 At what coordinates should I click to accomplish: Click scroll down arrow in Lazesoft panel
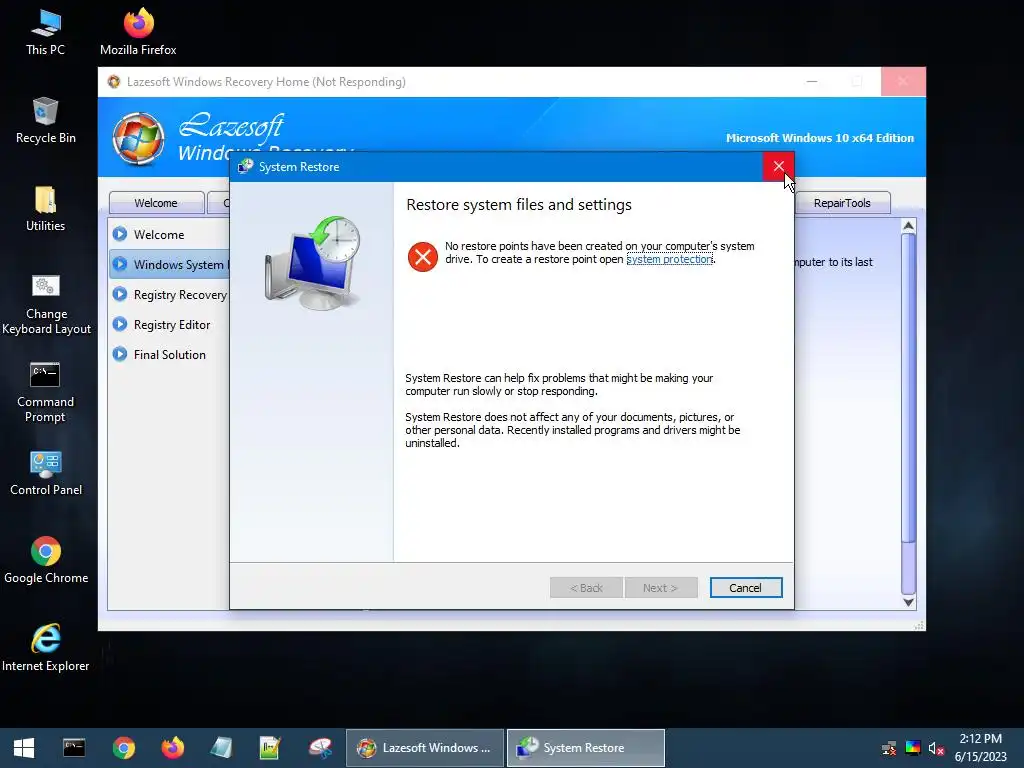point(908,602)
